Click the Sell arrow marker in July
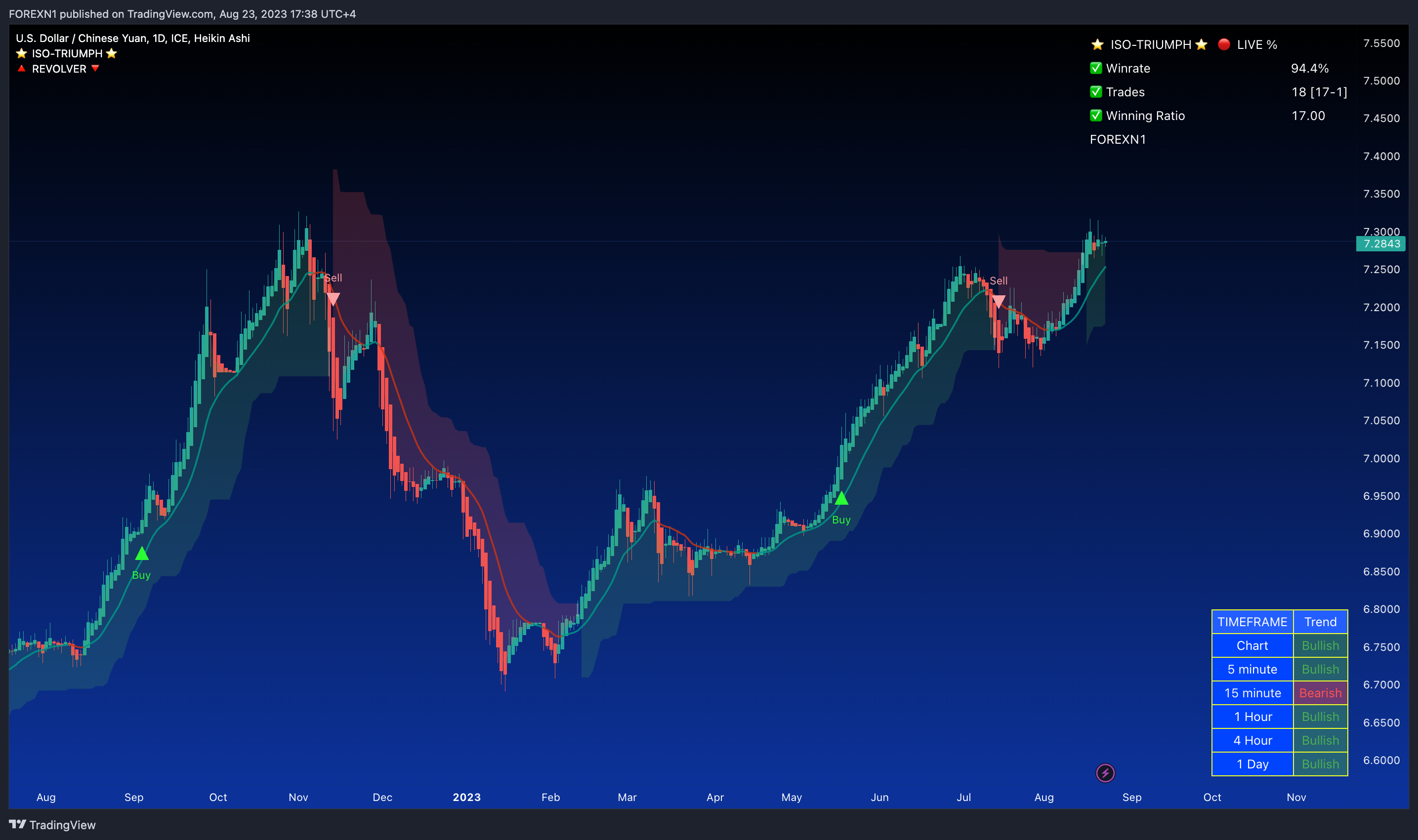The image size is (1418, 840). (999, 301)
